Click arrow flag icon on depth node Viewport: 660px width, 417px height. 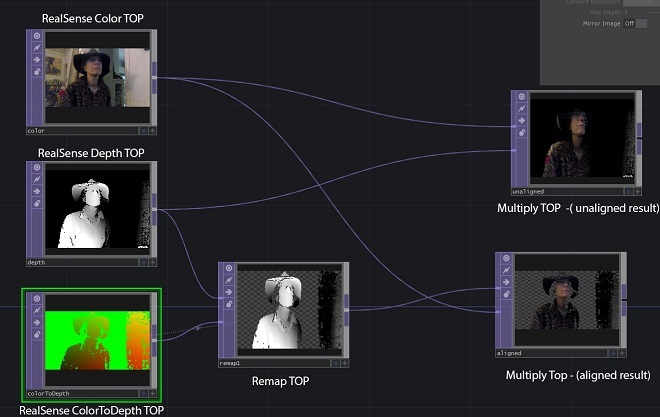click(37, 191)
